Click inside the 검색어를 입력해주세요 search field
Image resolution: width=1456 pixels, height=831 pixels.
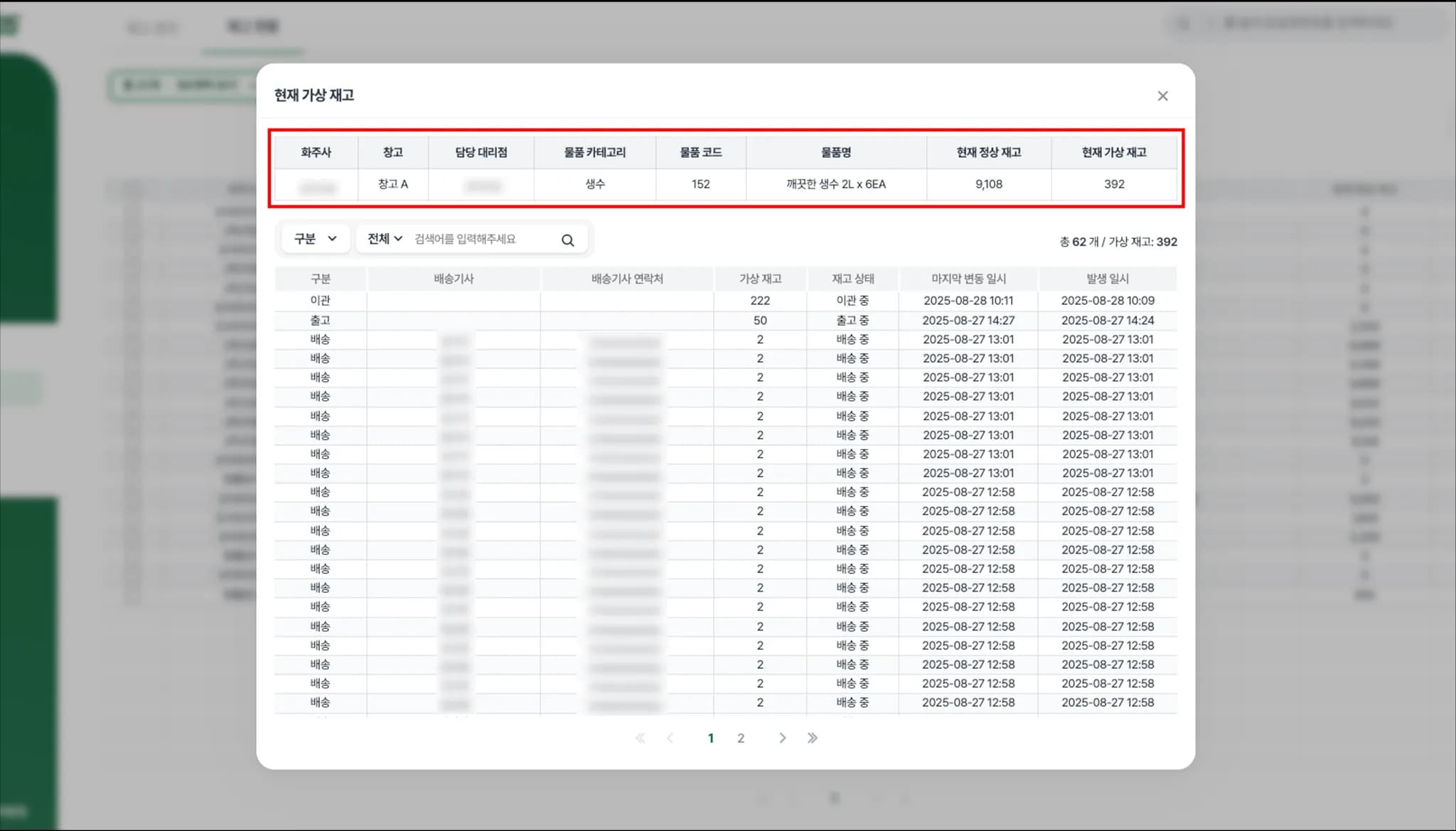pyautogui.click(x=476, y=239)
